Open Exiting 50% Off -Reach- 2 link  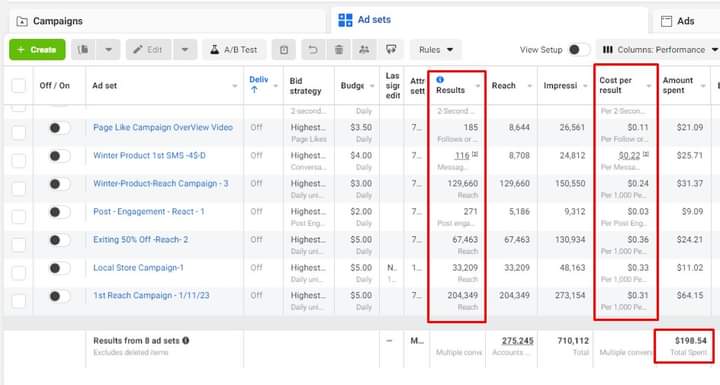pos(141,239)
